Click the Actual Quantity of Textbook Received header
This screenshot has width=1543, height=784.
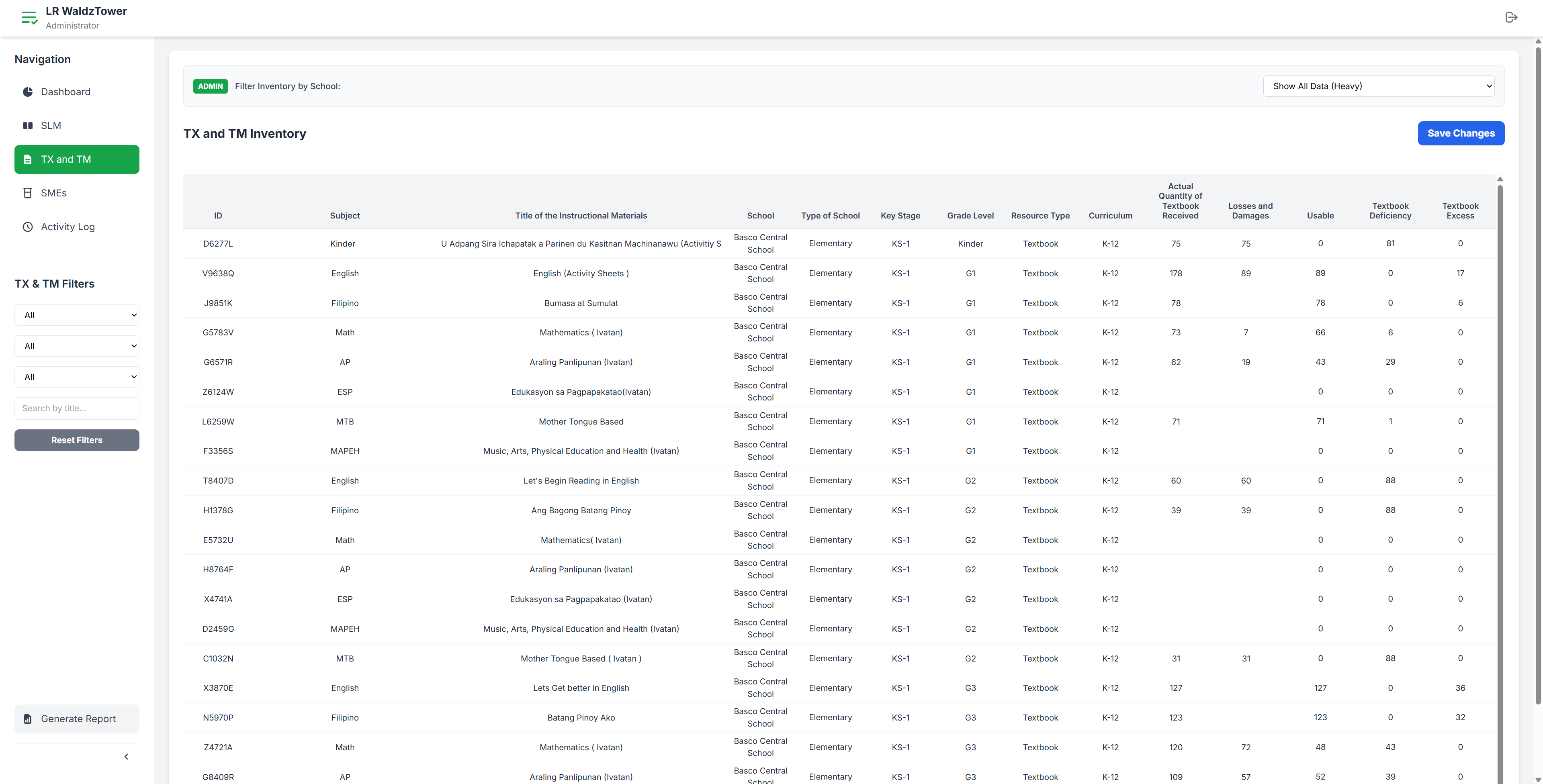point(1181,201)
